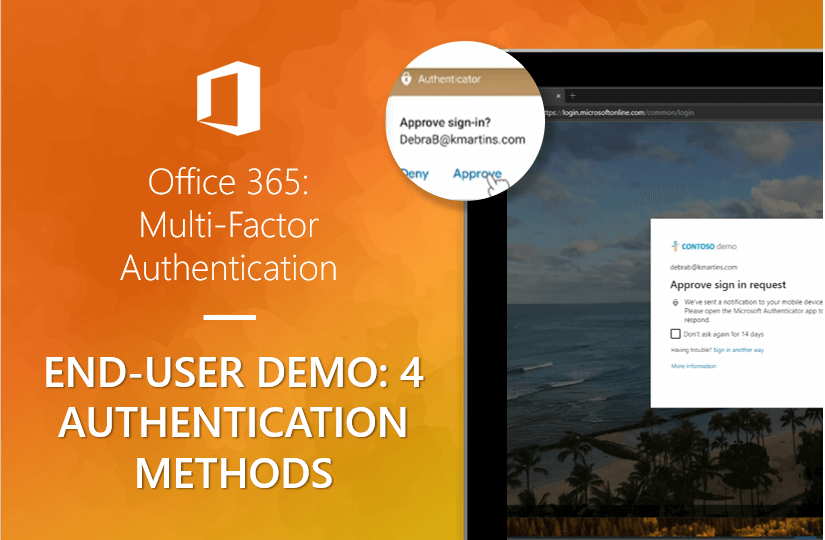The image size is (825, 540).
Task: Click the debrab@kmartins.com text in sign-in dialog
Action: point(703,267)
